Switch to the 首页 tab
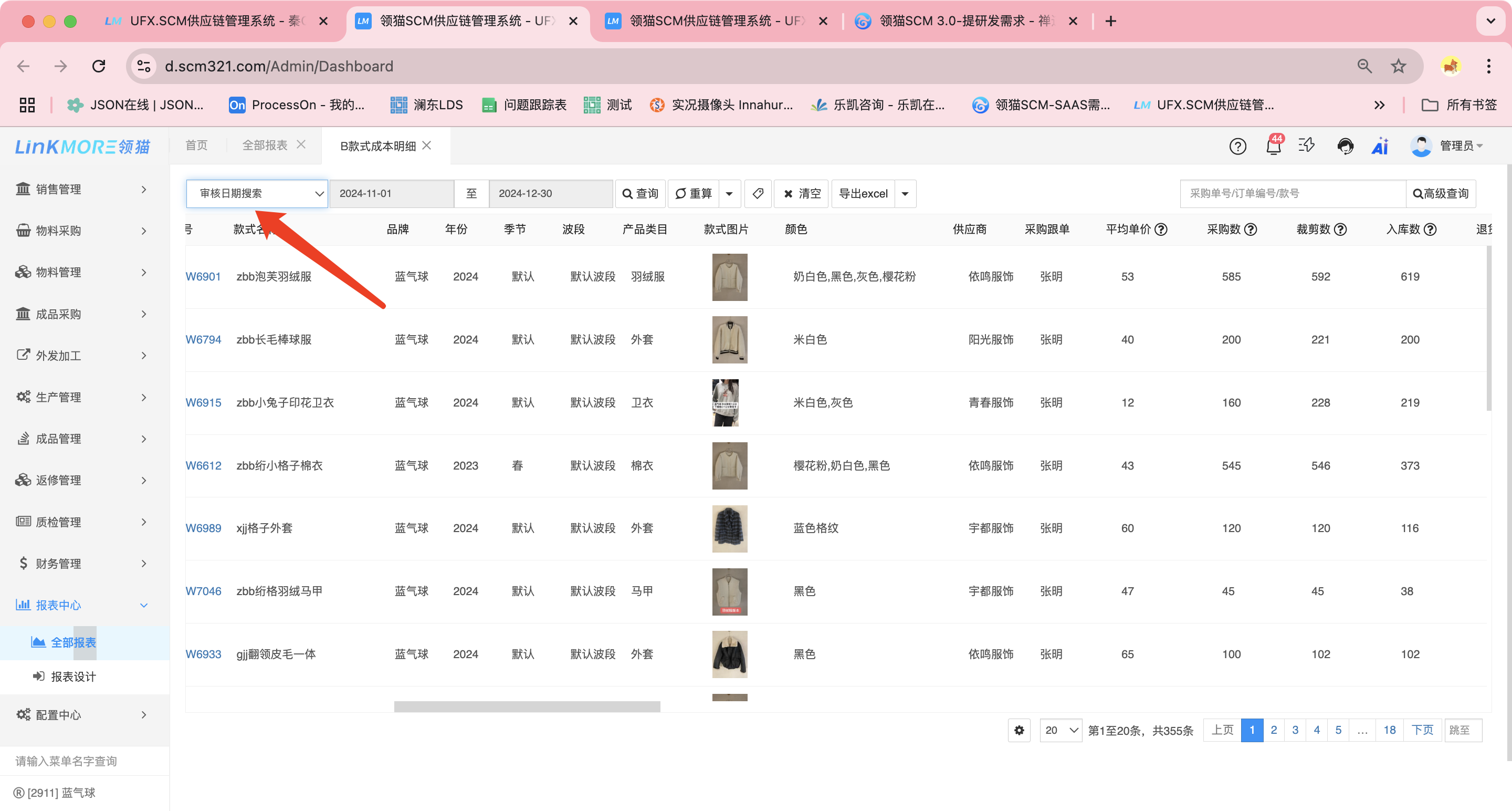The image size is (1512, 811). (197, 145)
